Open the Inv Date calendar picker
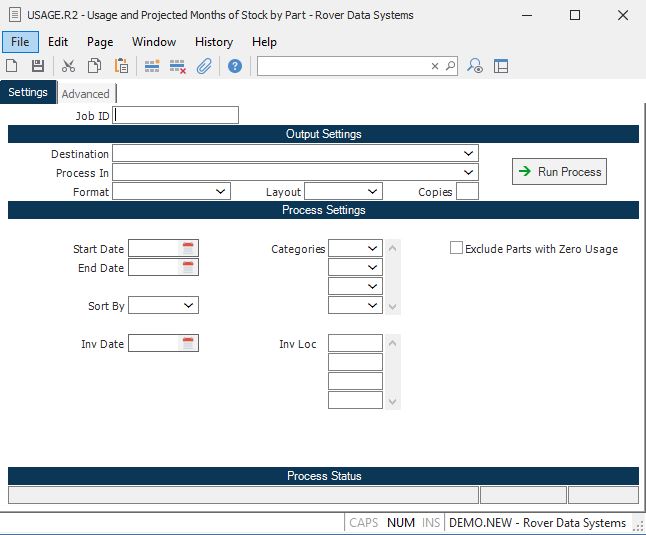 pos(188,343)
